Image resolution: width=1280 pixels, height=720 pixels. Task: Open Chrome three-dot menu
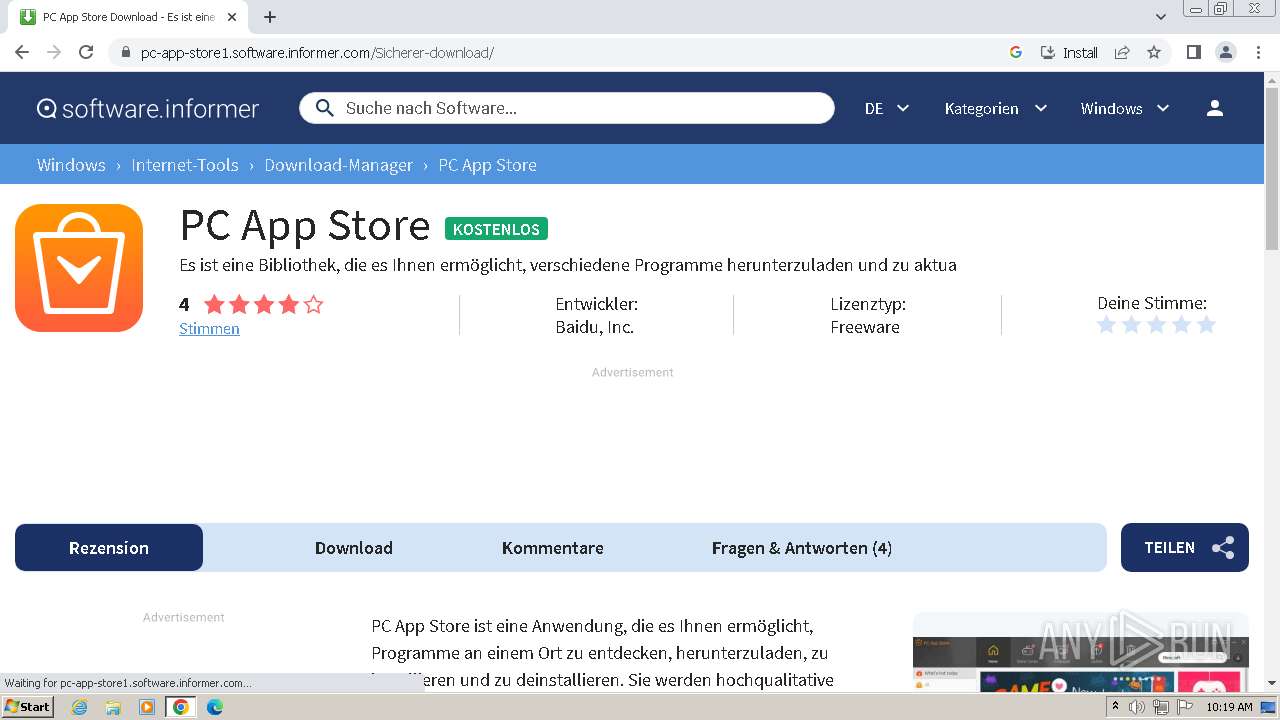(1258, 53)
